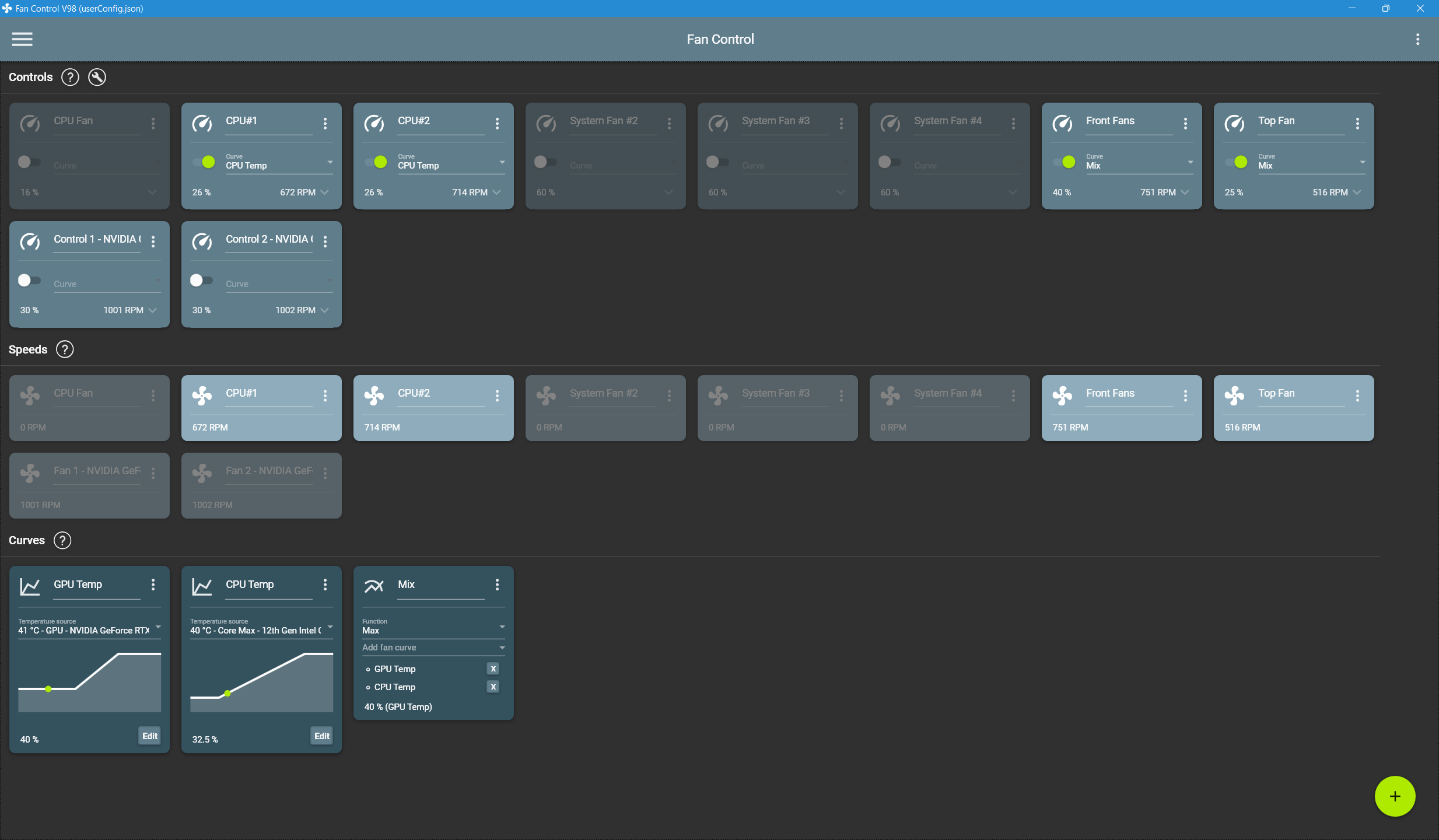The height and width of the screenshot is (840, 1439).
Task: Open three-dot menu on Mix curve card
Action: click(497, 584)
